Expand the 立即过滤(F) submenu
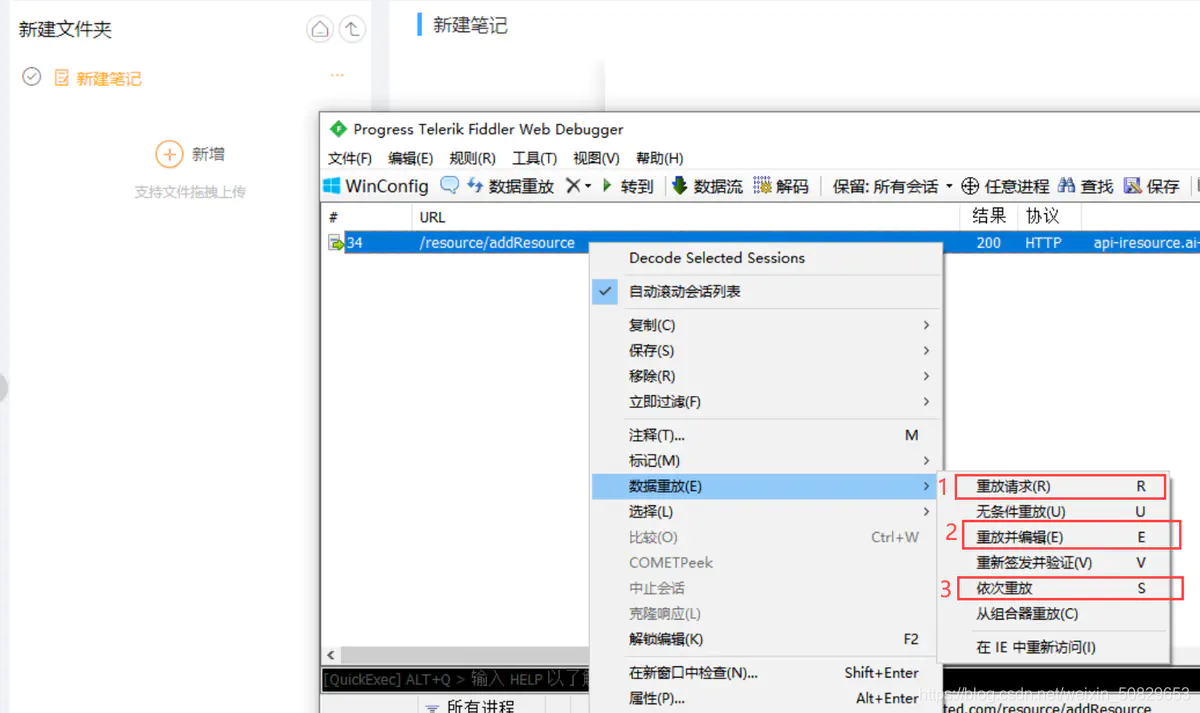 click(767, 402)
